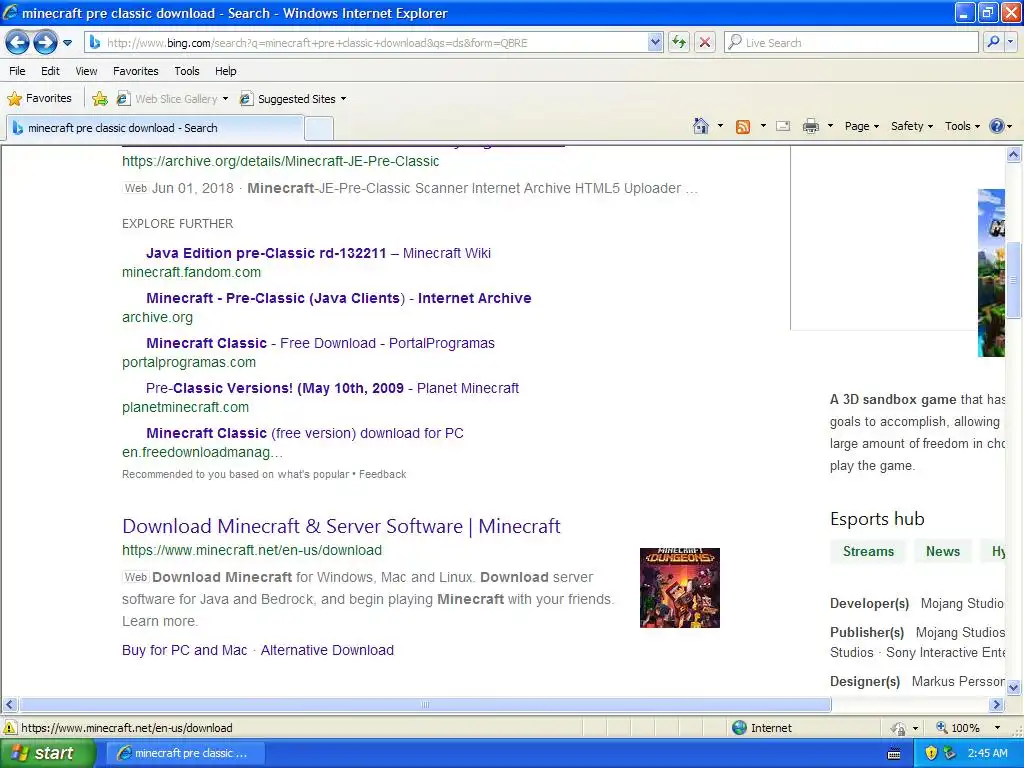This screenshot has height=768, width=1024.
Task: Expand the Home button dropdown arrow
Action: click(x=720, y=126)
